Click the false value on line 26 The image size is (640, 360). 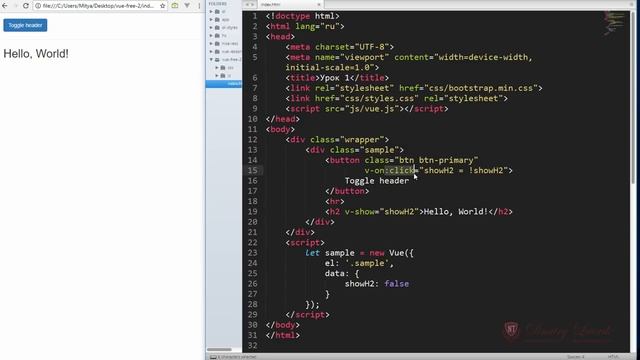(396, 284)
